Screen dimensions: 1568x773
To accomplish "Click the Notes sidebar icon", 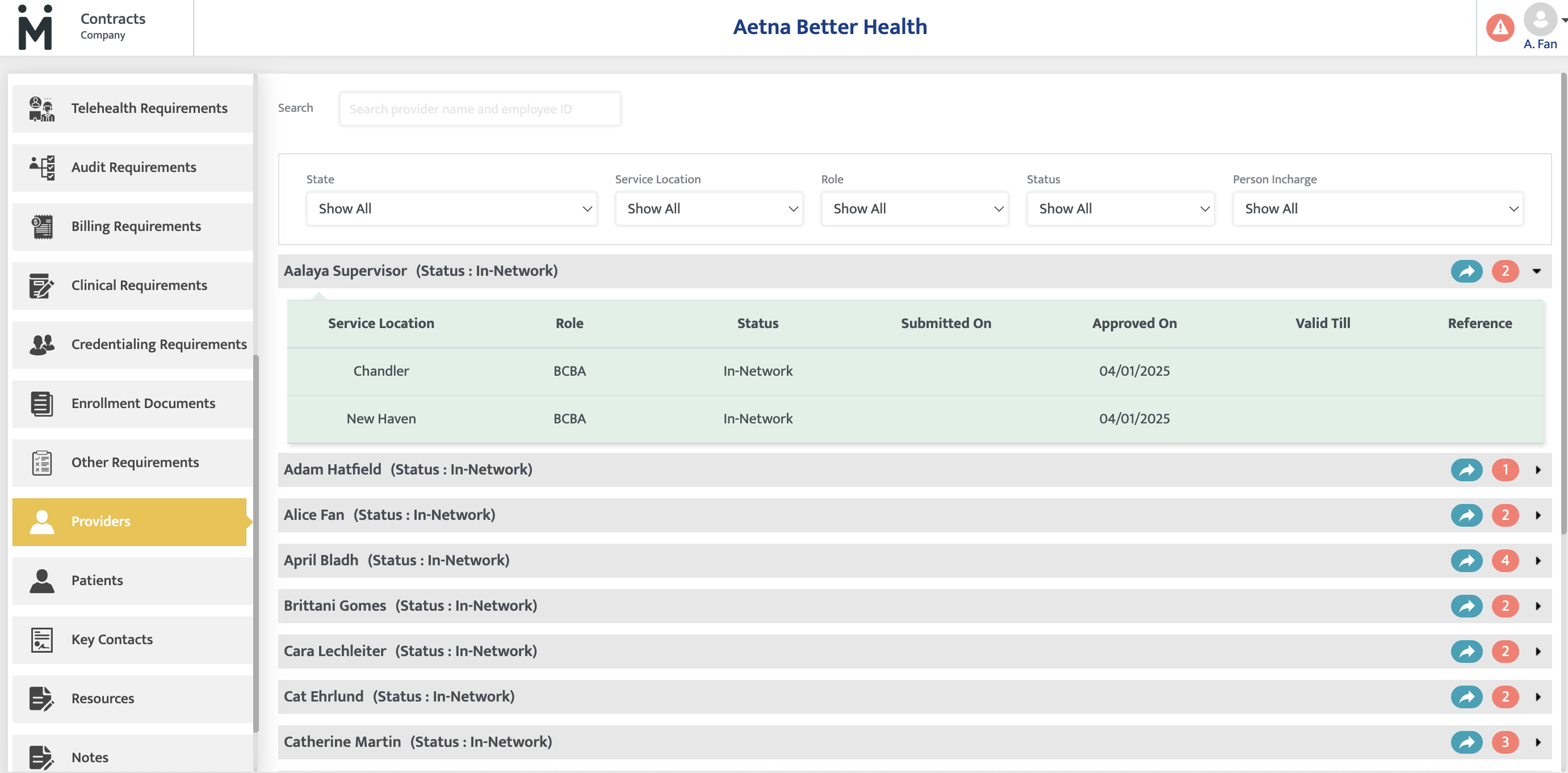I will tap(41, 758).
